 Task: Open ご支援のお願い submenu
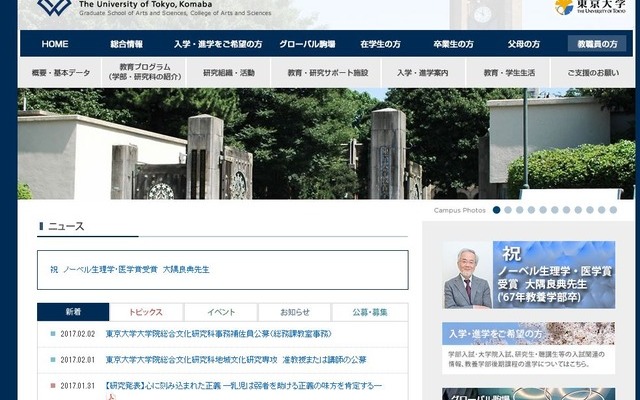[x=593, y=73]
